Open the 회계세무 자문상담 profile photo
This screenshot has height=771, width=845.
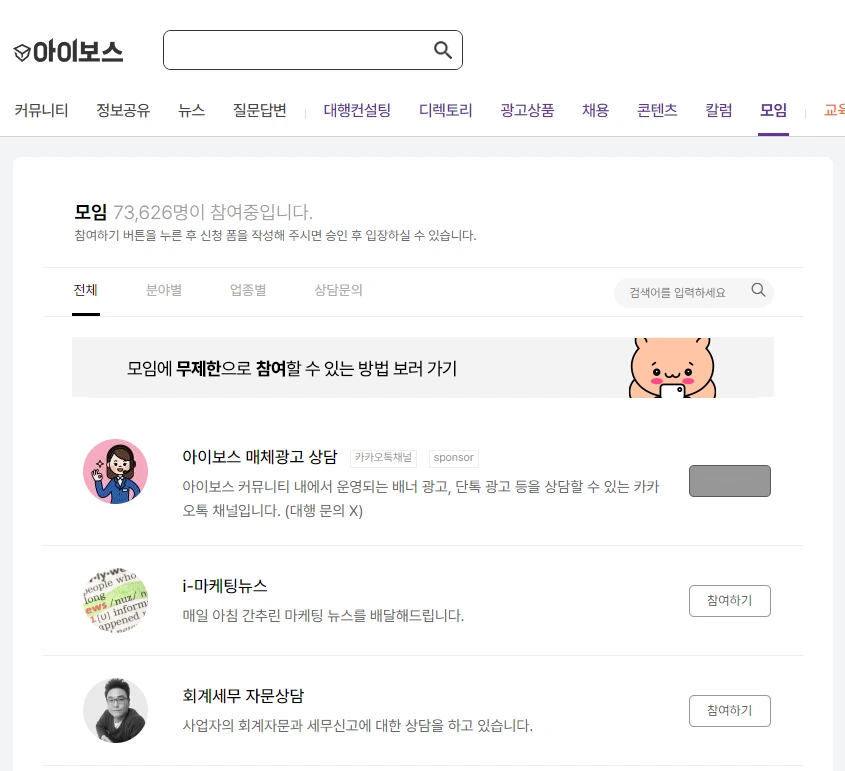(x=115, y=711)
